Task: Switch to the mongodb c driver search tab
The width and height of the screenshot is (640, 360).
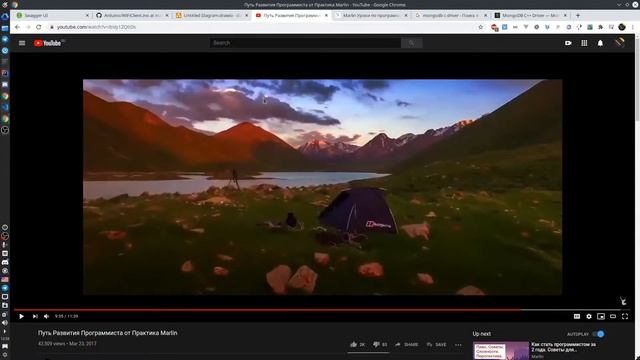Action: click(x=451, y=15)
